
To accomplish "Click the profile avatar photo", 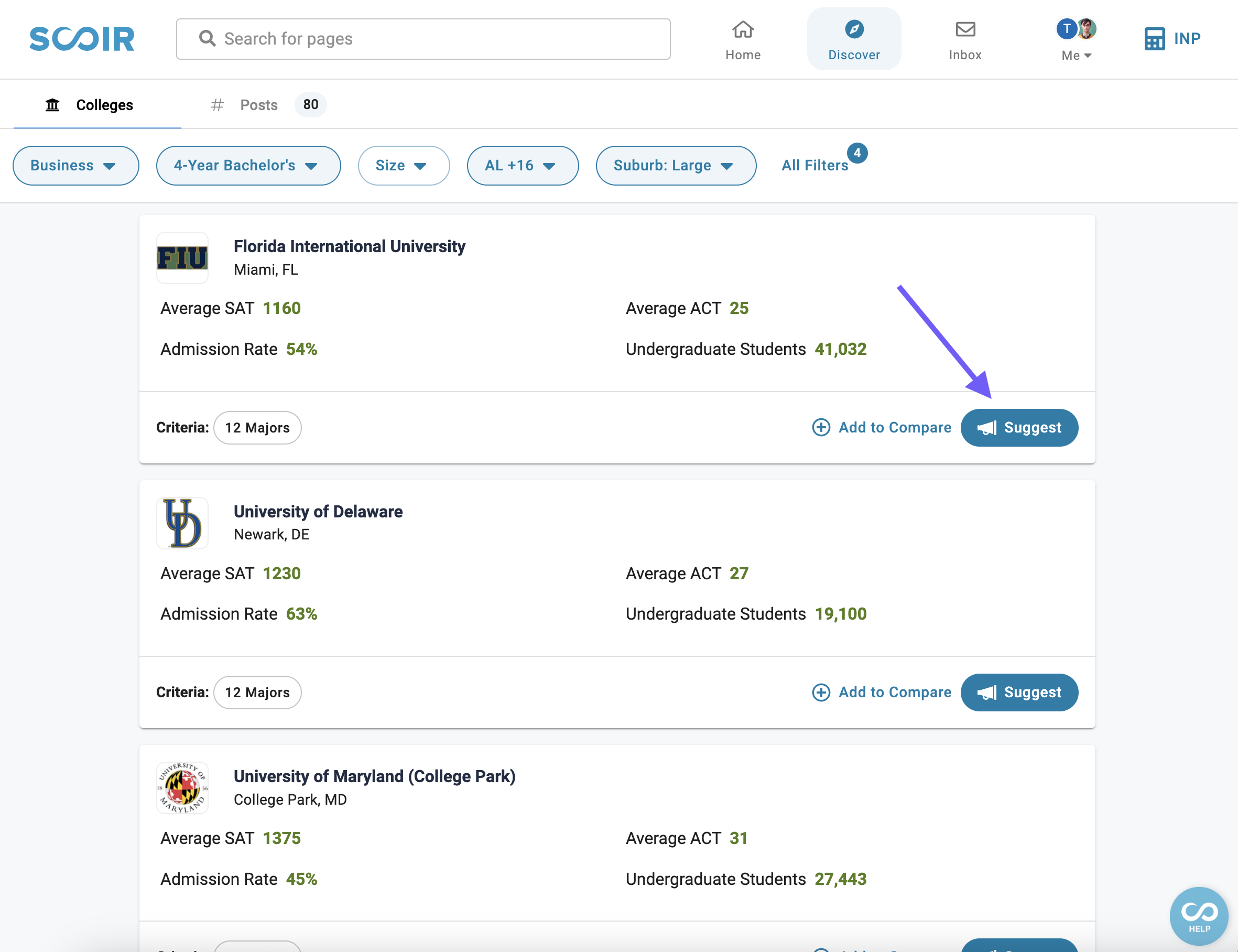I will coord(1087,28).
